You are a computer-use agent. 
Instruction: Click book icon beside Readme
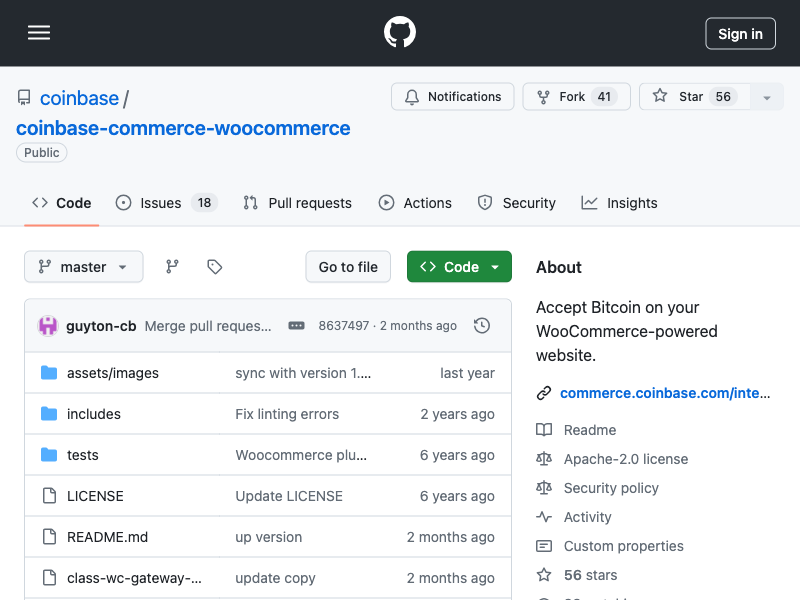pyautogui.click(x=544, y=430)
